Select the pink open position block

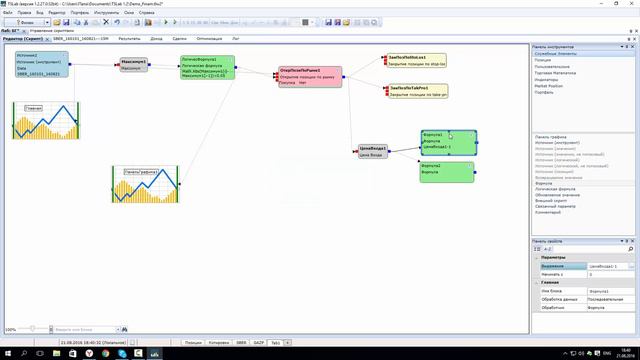(310, 77)
